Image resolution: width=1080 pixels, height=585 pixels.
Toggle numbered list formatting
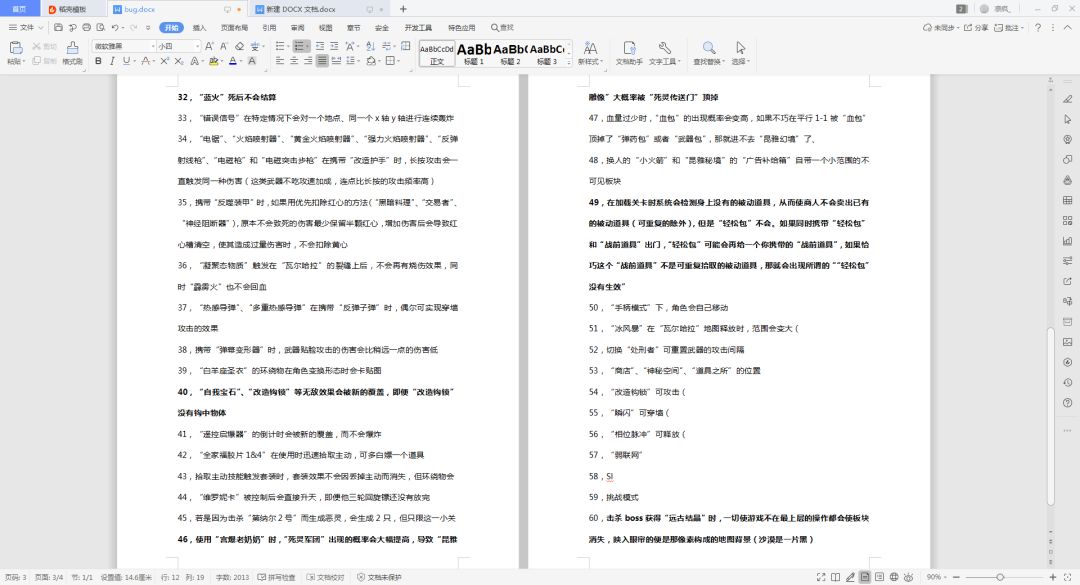(300, 46)
